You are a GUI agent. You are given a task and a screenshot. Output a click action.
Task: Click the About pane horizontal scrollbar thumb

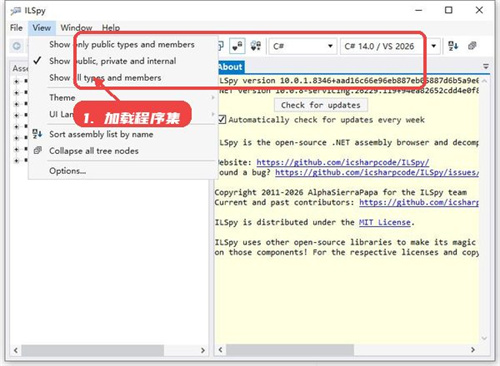tap(290, 350)
